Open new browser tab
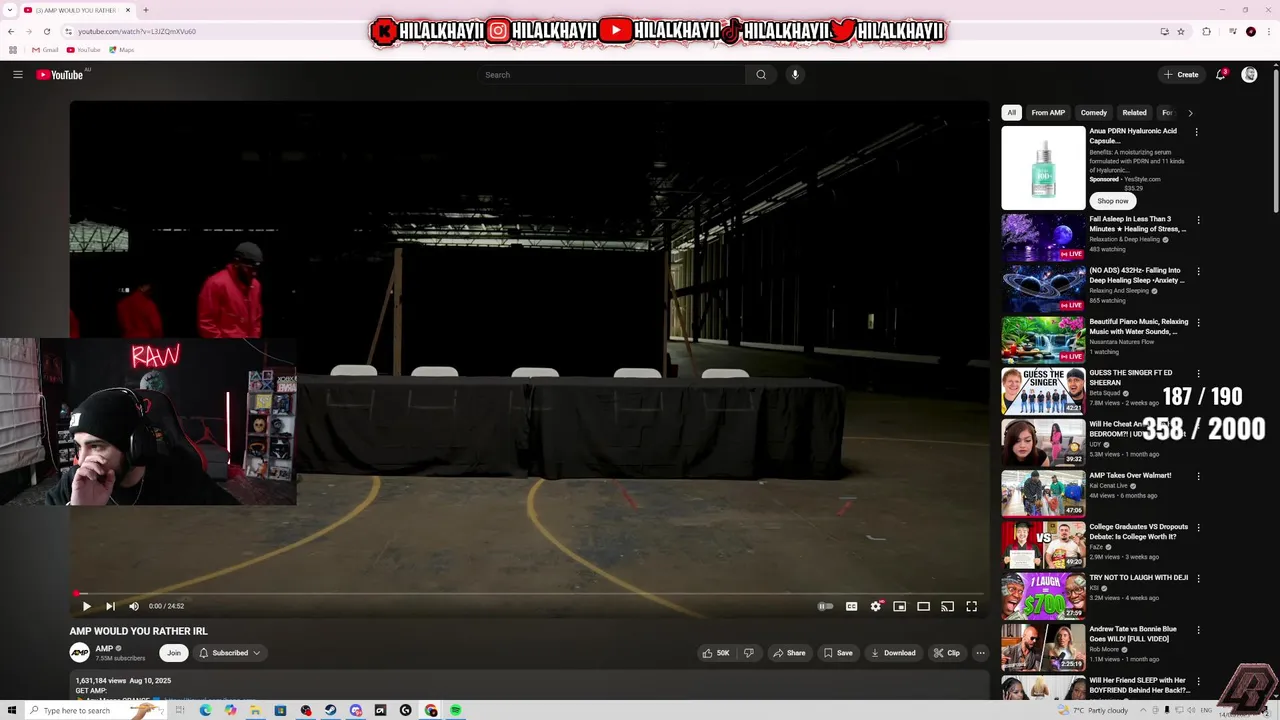The height and width of the screenshot is (720, 1280). click(x=146, y=10)
